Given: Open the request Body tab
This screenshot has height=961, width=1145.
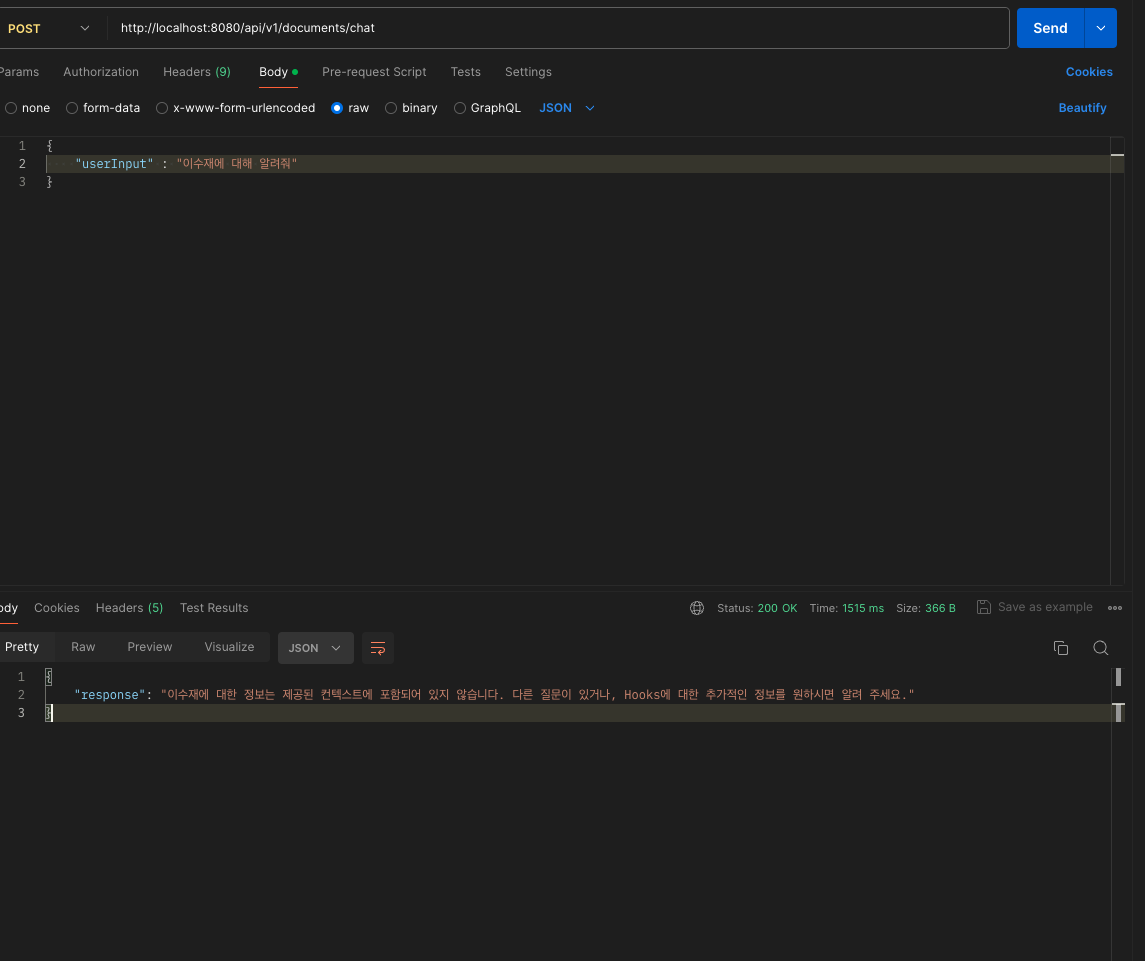Looking at the screenshot, I should point(278,72).
